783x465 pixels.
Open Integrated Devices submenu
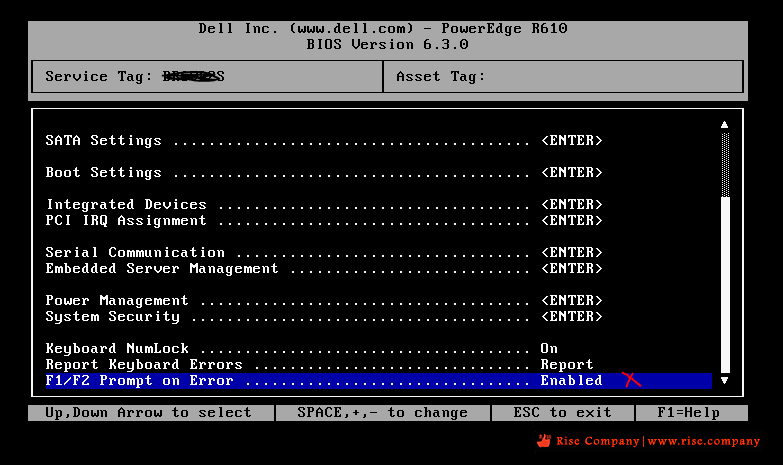pyautogui.click(x=324, y=205)
